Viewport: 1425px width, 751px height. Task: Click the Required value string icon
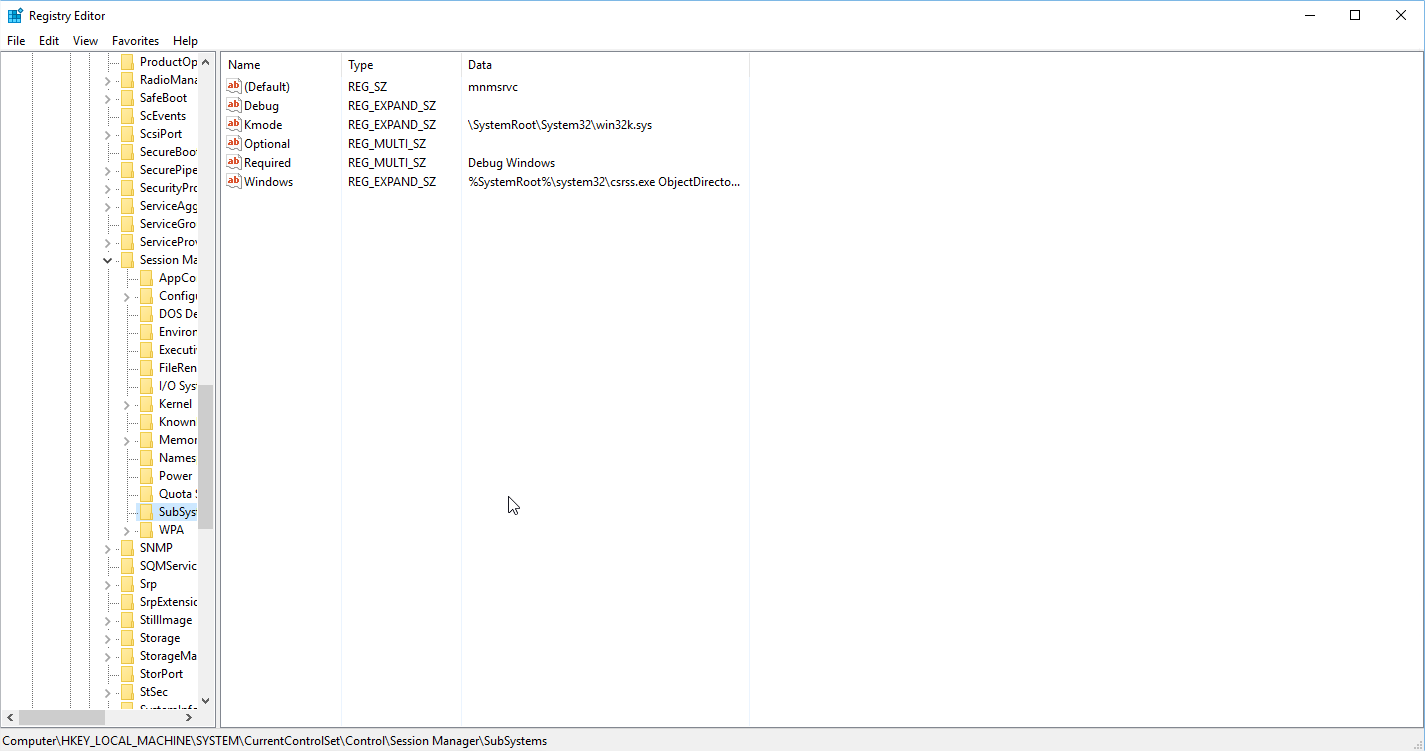point(234,162)
